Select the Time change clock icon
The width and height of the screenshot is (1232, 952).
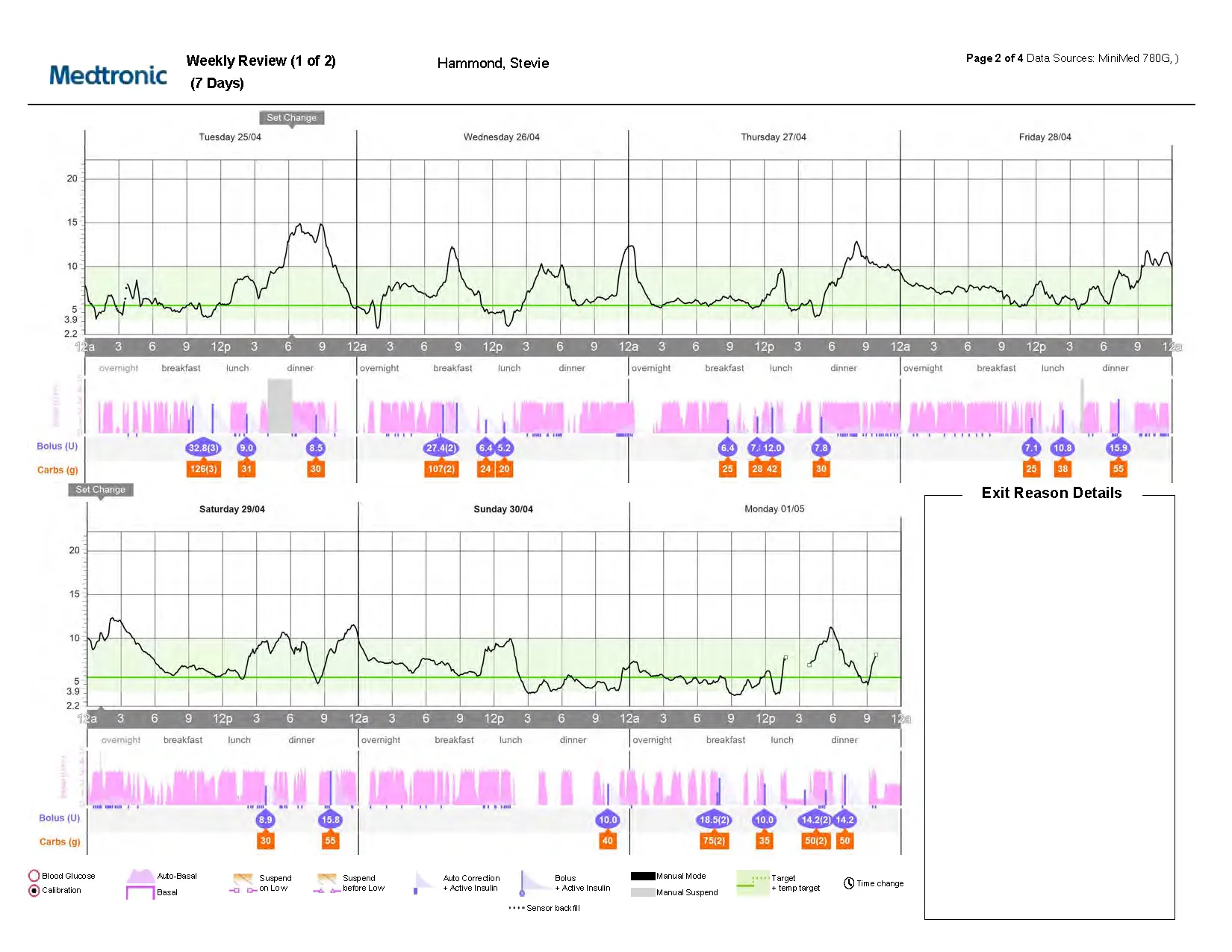click(850, 883)
